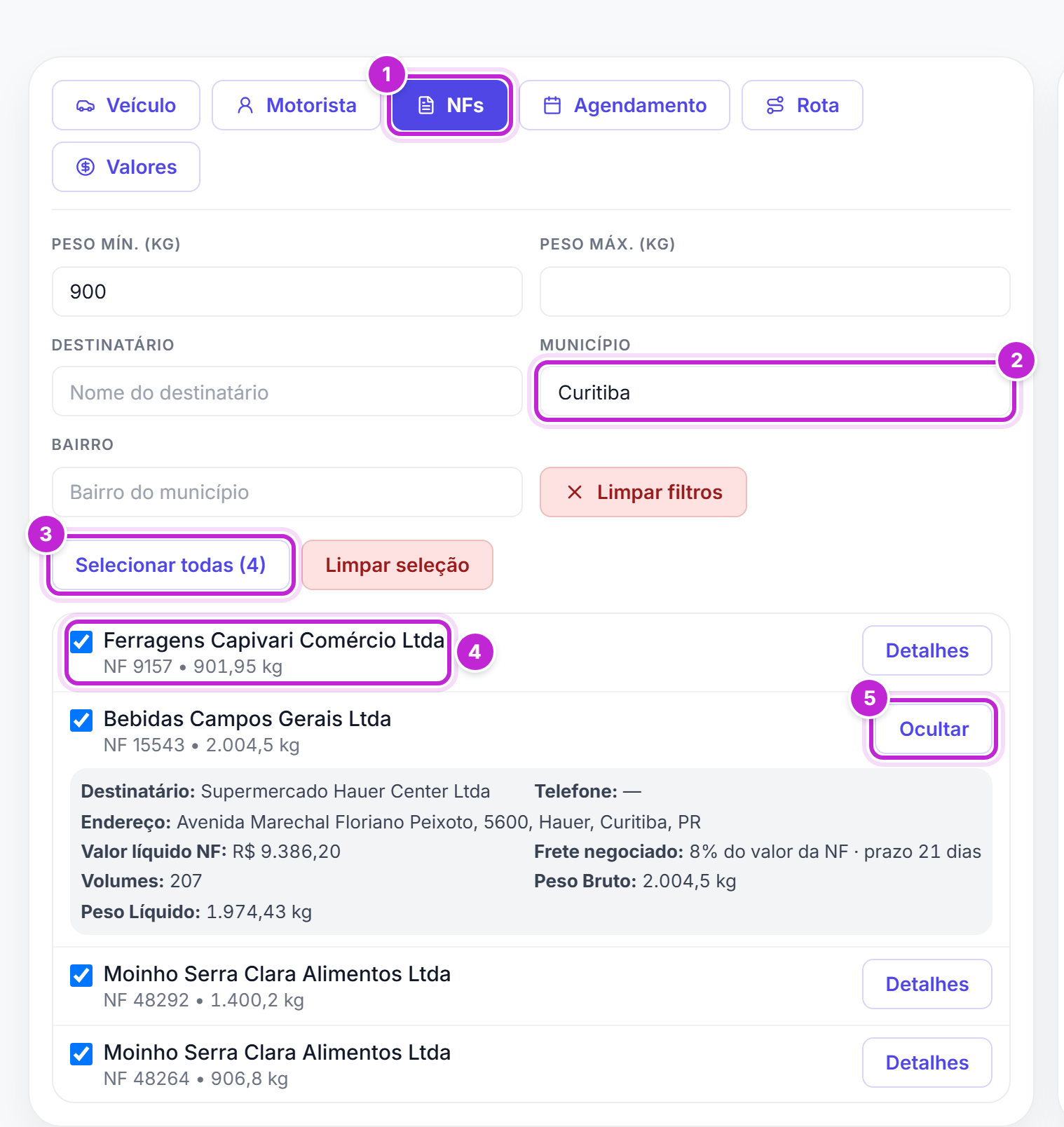1064x1127 pixels.
Task: Switch to the Agendamento tab
Action: pos(625,105)
